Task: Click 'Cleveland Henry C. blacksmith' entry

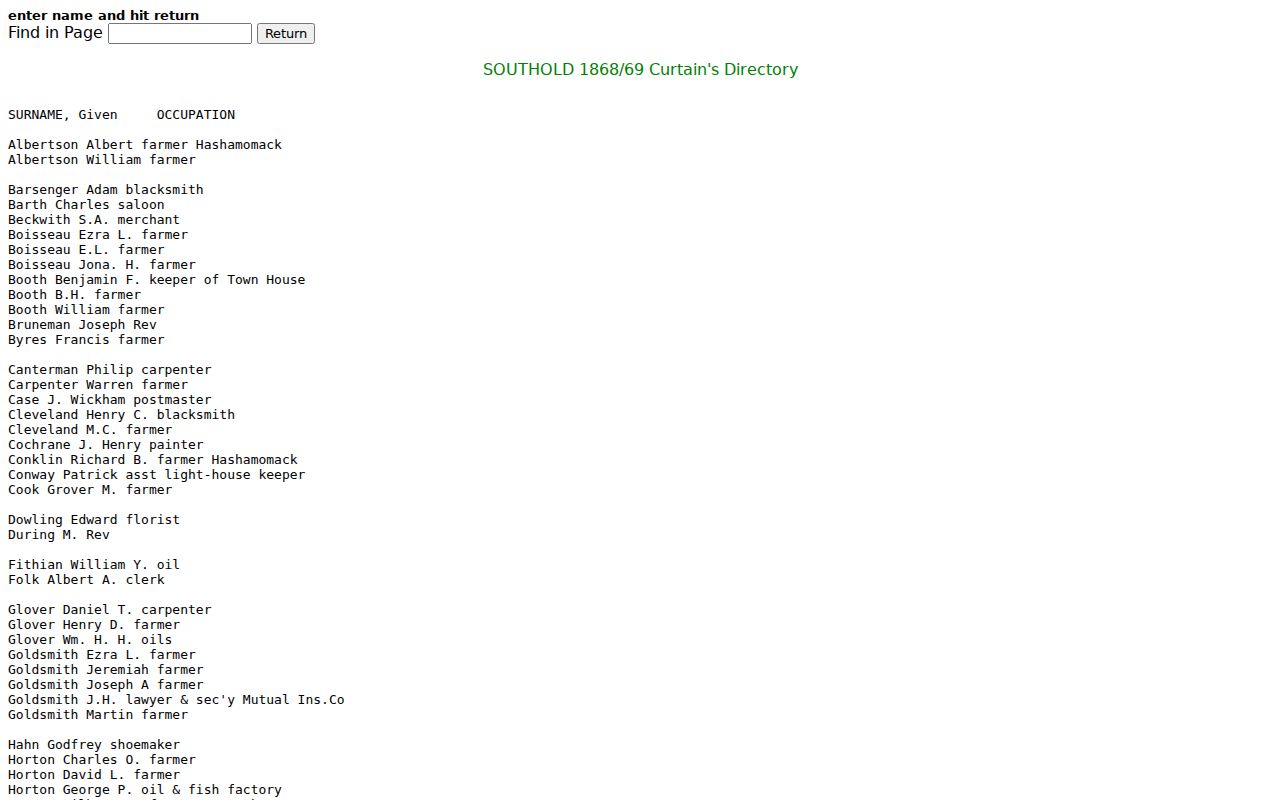Action: pos(122,415)
